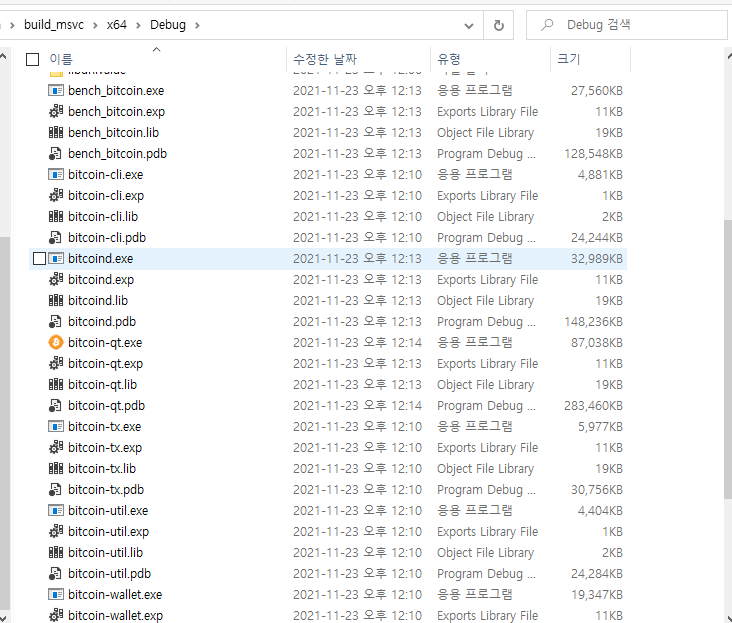The width and height of the screenshot is (732, 623).
Task: Click the search magnifier icon
Action: tap(547, 25)
